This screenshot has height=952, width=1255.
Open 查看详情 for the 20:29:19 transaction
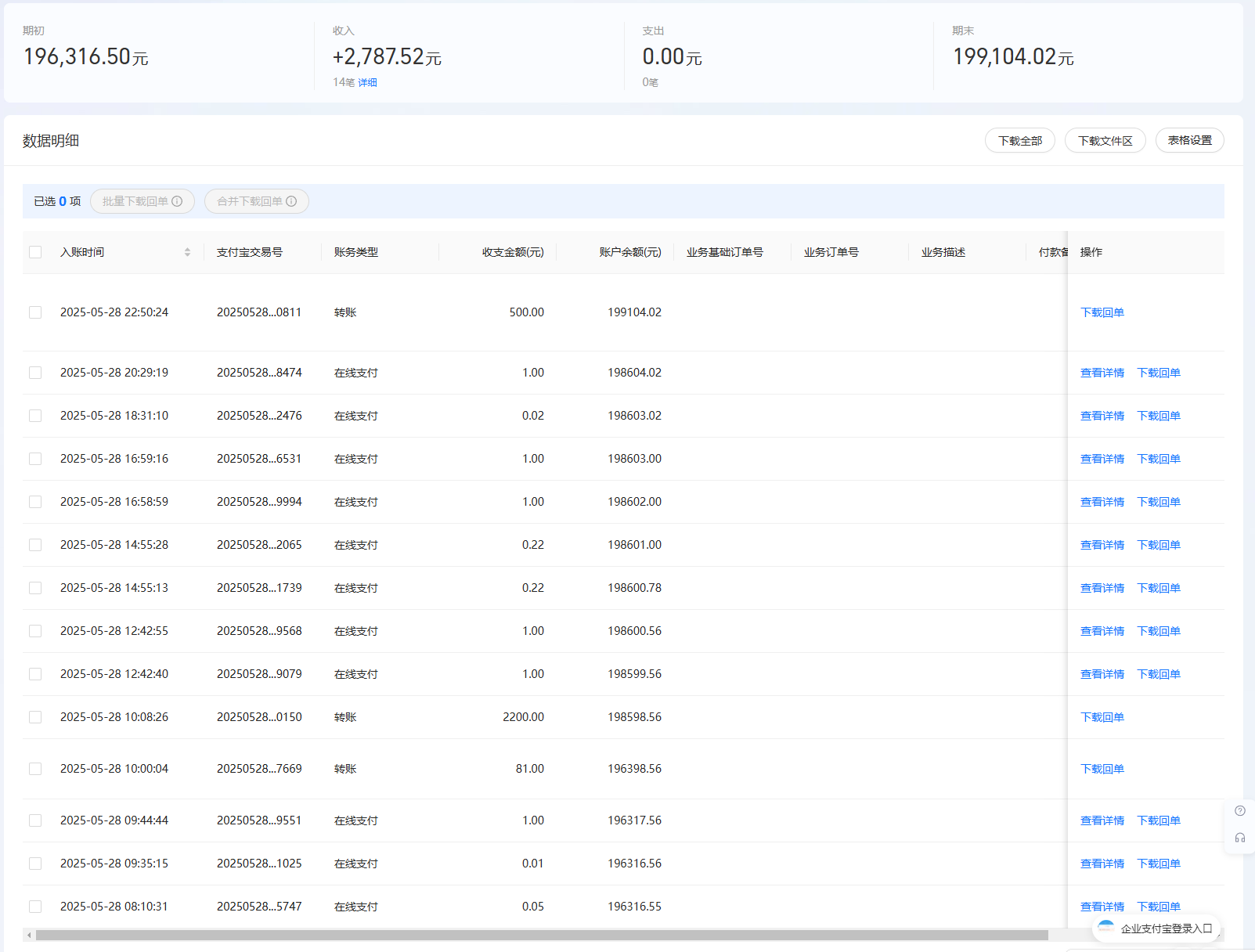pos(1102,373)
